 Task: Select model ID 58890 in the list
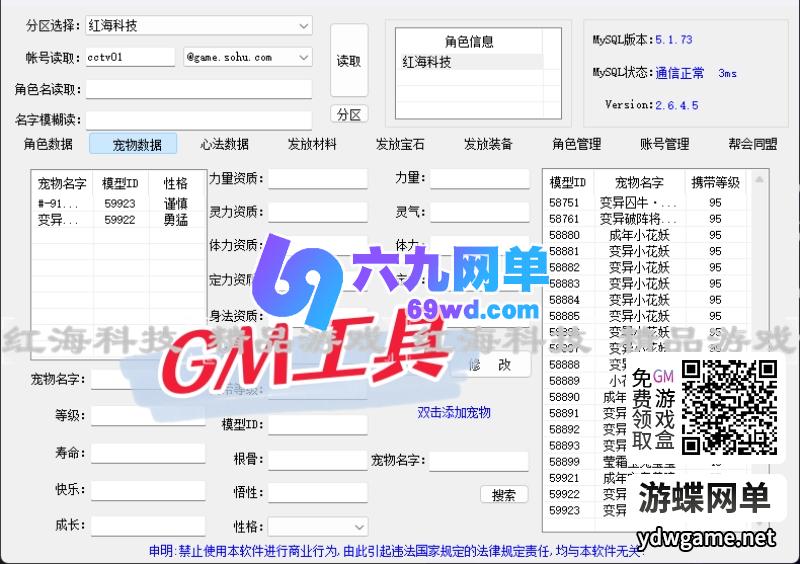click(564, 397)
